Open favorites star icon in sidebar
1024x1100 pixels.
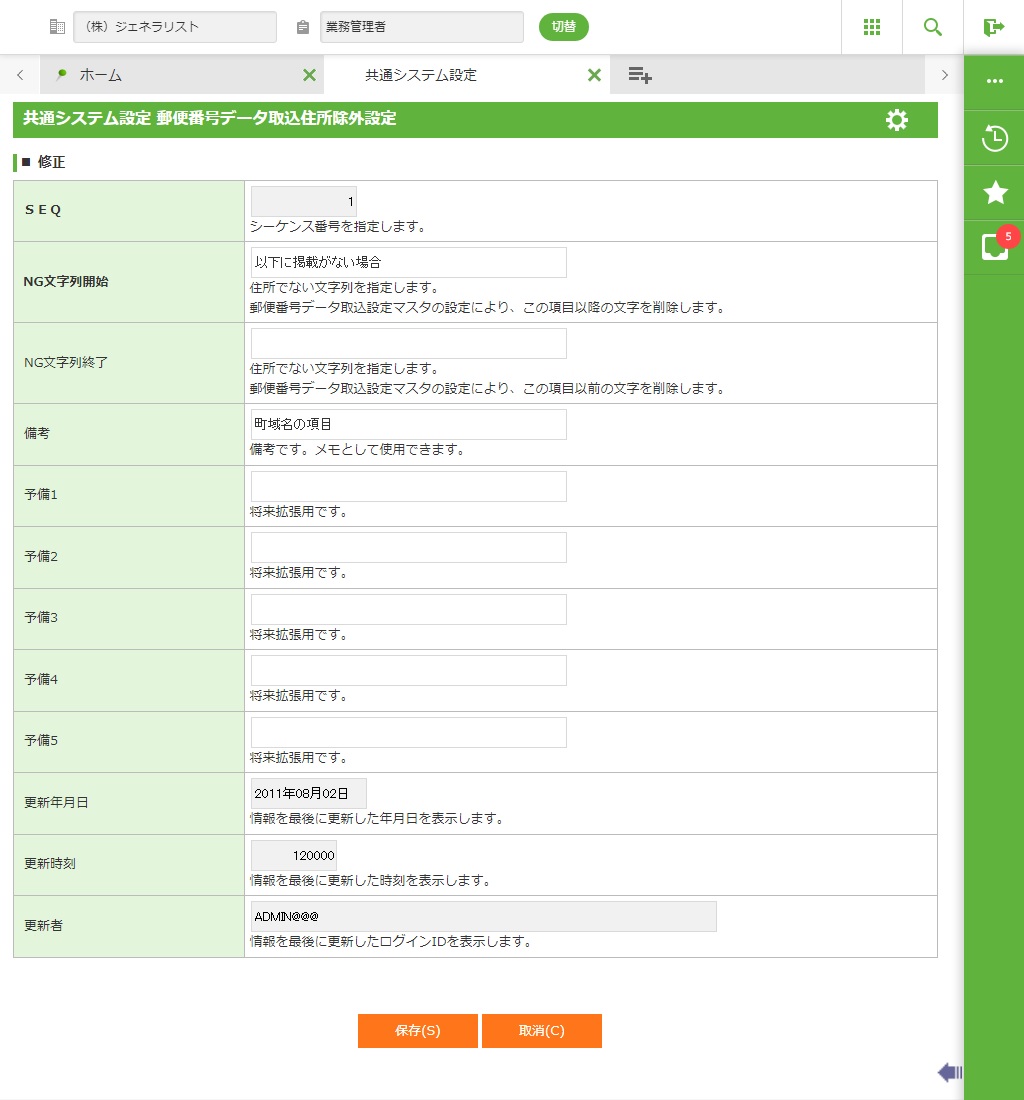(x=994, y=193)
